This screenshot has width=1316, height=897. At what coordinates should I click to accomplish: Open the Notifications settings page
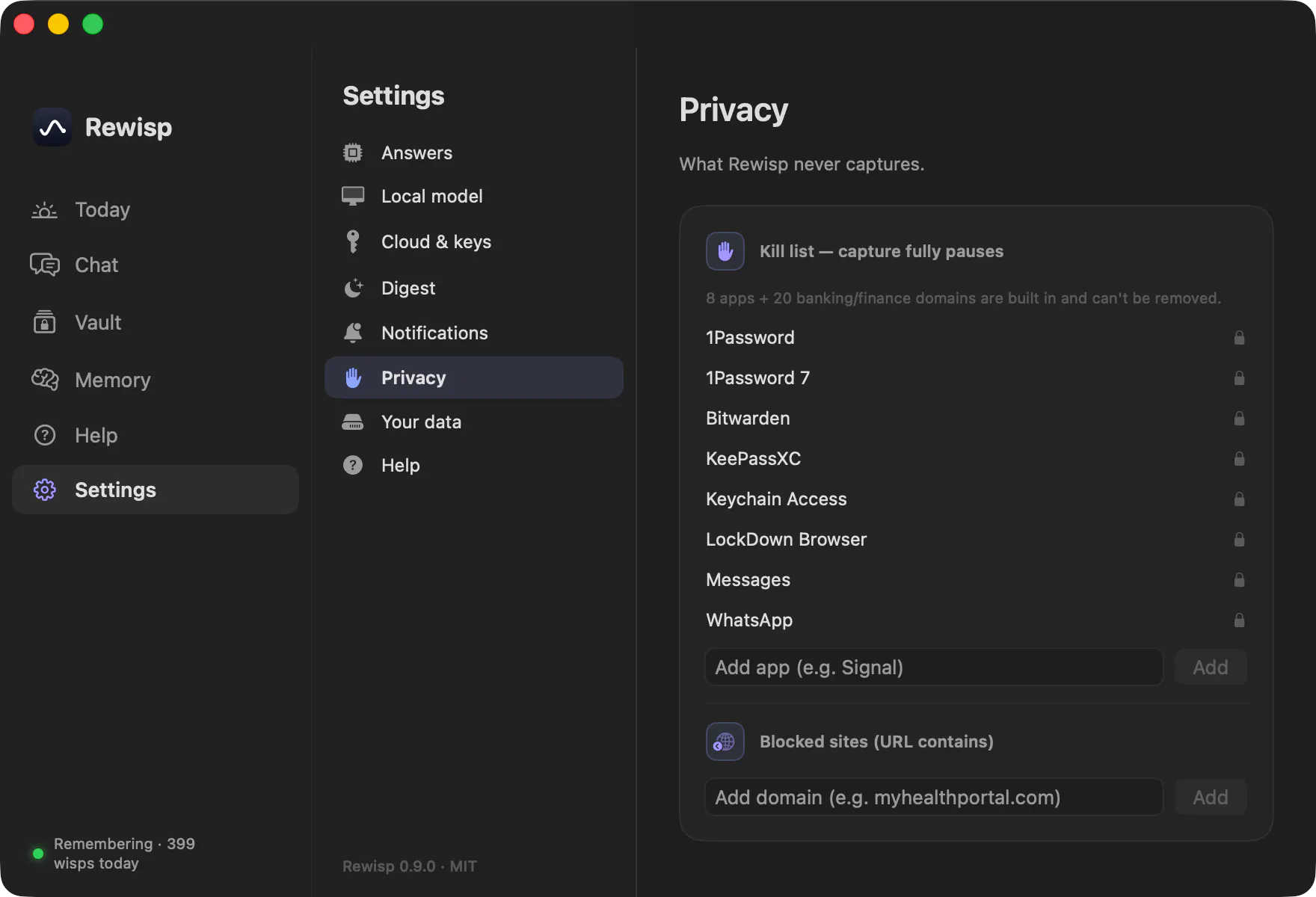(x=474, y=333)
